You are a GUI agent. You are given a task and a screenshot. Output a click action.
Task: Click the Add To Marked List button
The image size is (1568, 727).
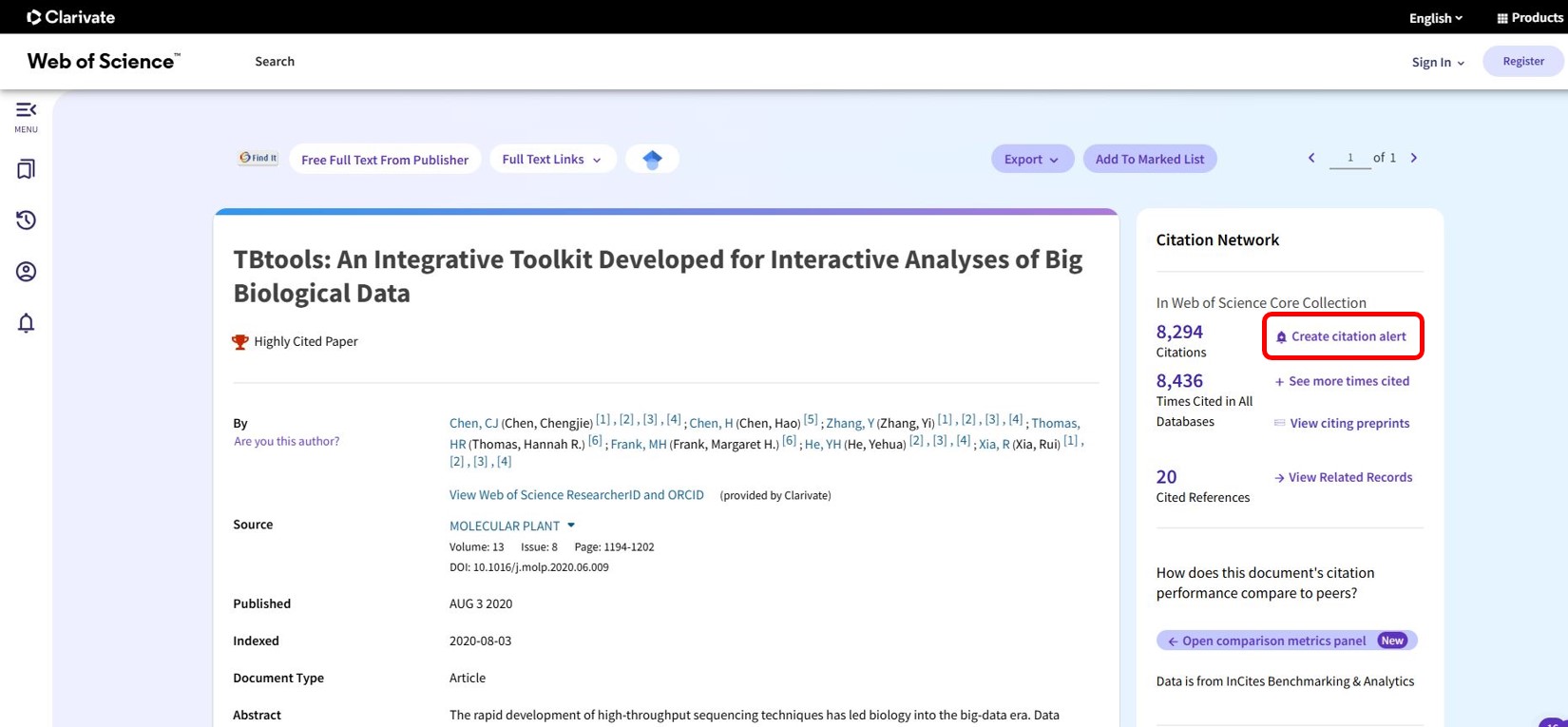1149,160
